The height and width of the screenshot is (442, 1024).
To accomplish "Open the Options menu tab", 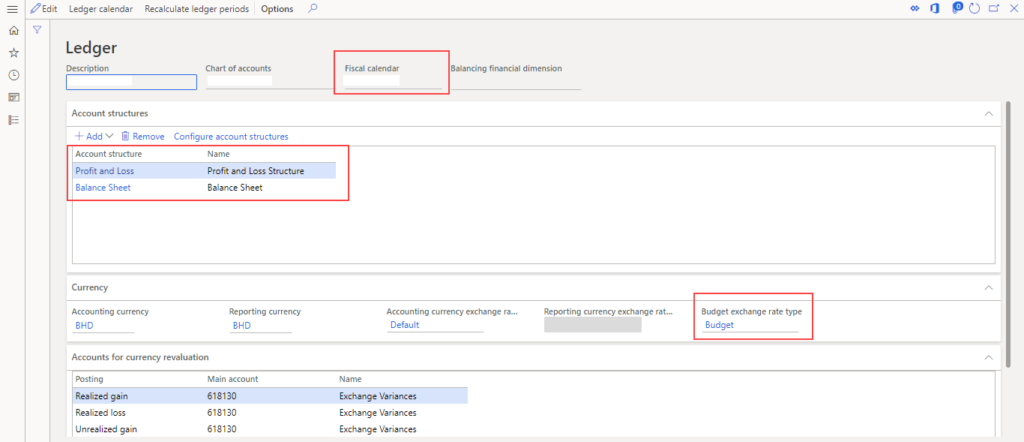I will (x=277, y=9).
